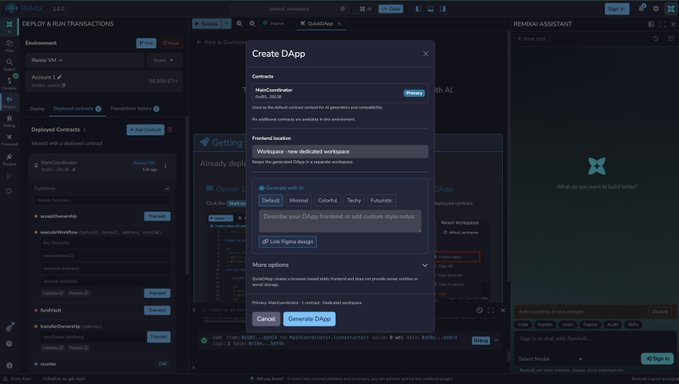Delete all deployed contracts trash icon
Screen dimensions: 679x384
click(170, 130)
